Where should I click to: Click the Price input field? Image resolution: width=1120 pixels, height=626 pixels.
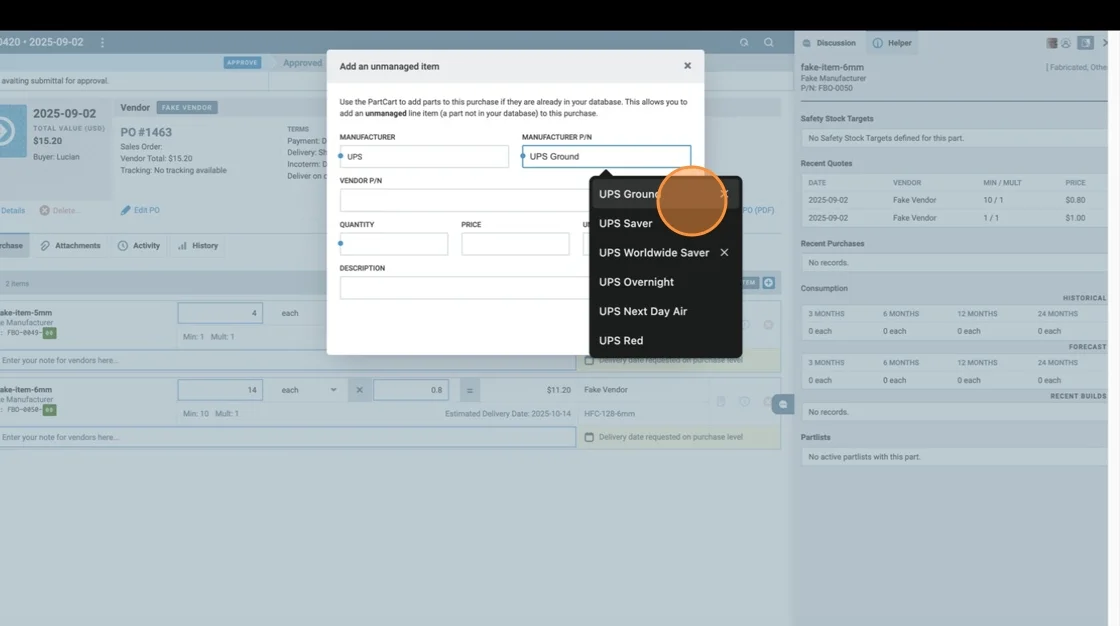pos(515,244)
